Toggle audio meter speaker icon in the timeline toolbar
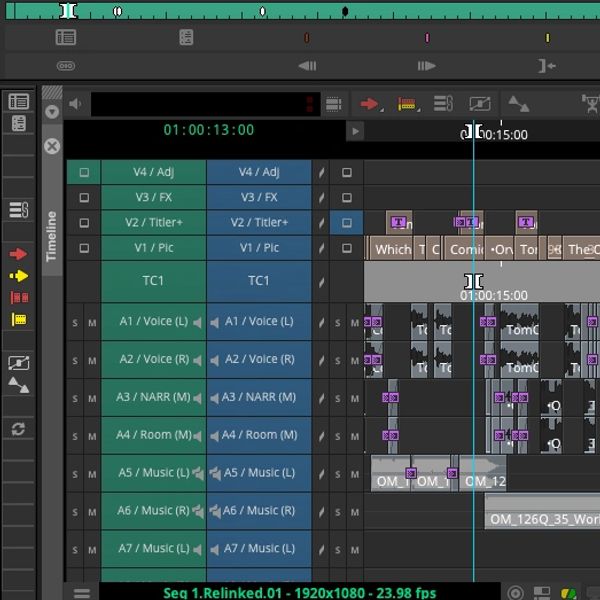 (75, 103)
